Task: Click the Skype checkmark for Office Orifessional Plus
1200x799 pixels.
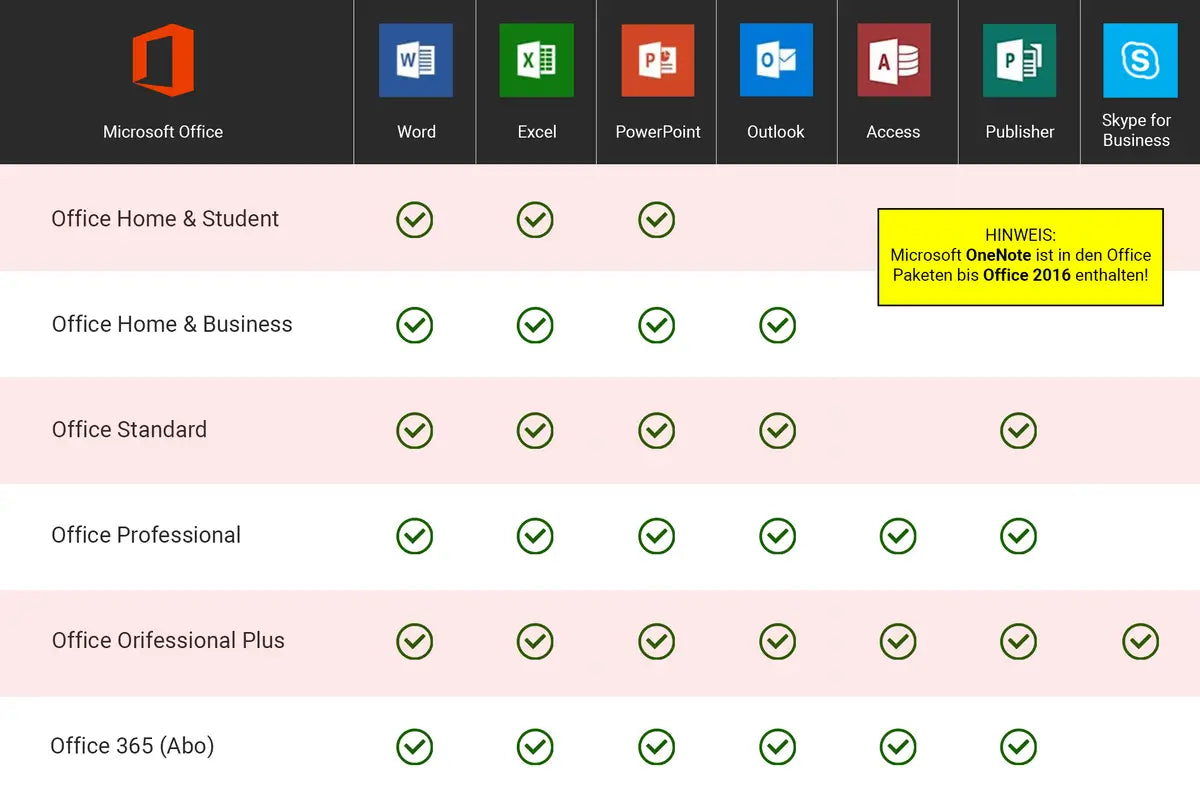Action: [x=1140, y=641]
